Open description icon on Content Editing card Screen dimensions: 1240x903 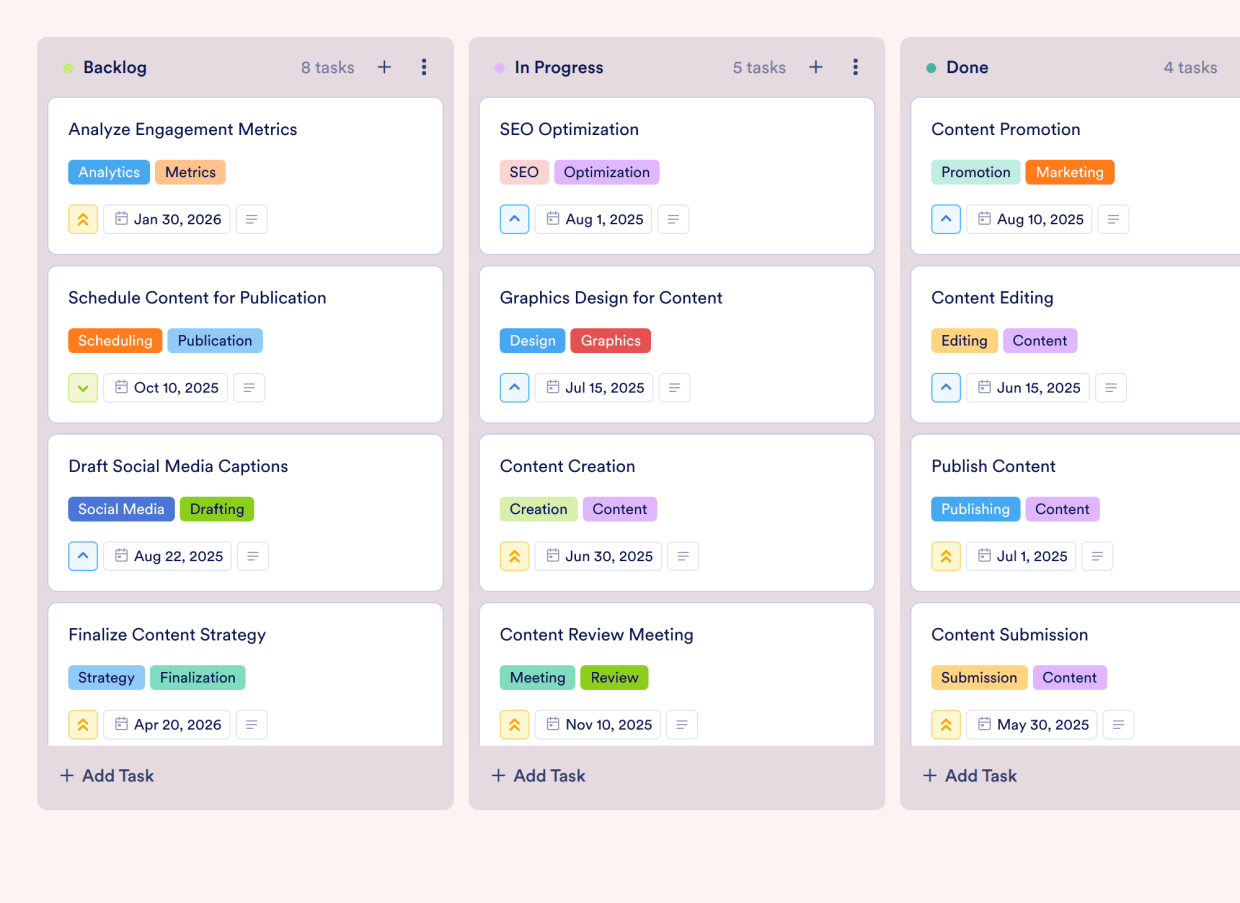(x=1111, y=388)
